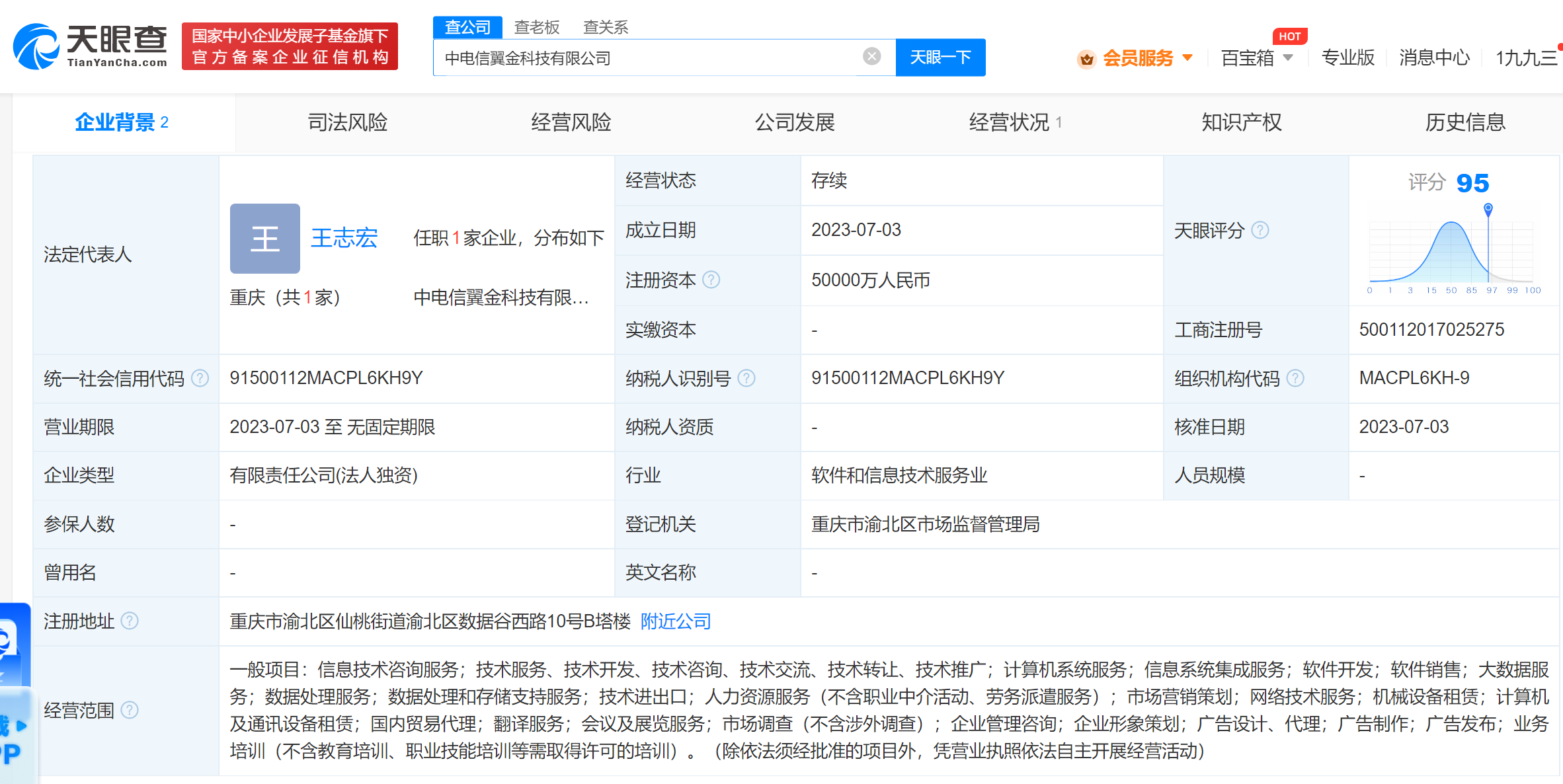The height and width of the screenshot is (784, 1563).
Task: Open the 历史信息 tab
Action: click(x=1465, y=122)
